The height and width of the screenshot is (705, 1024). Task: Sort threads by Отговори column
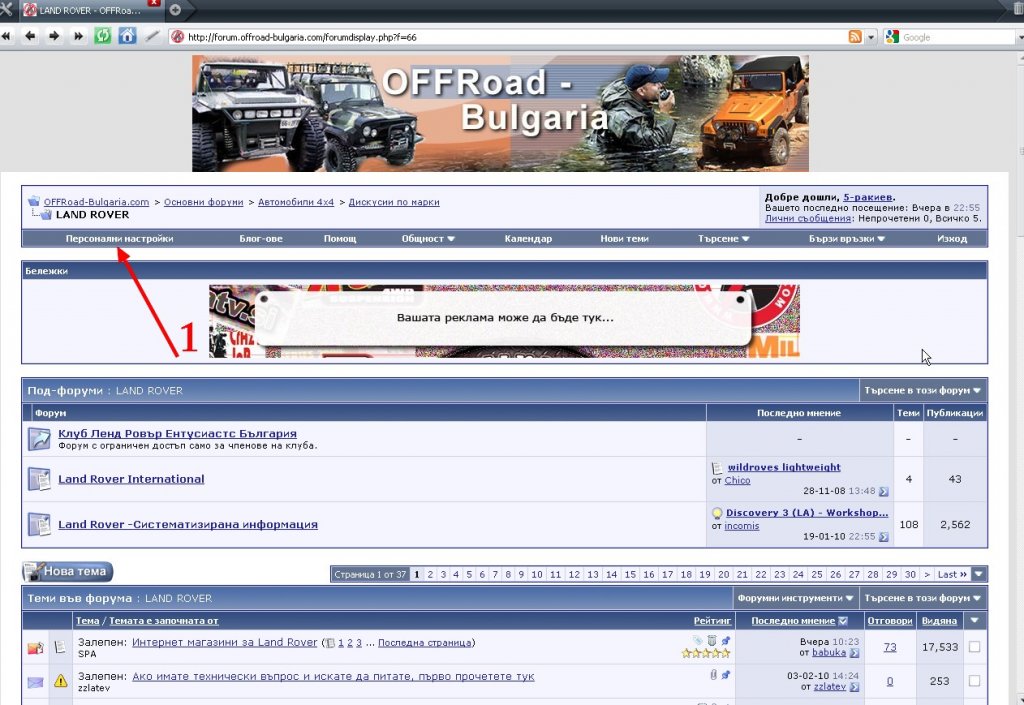pyautogui.click(x=889, y=621)
